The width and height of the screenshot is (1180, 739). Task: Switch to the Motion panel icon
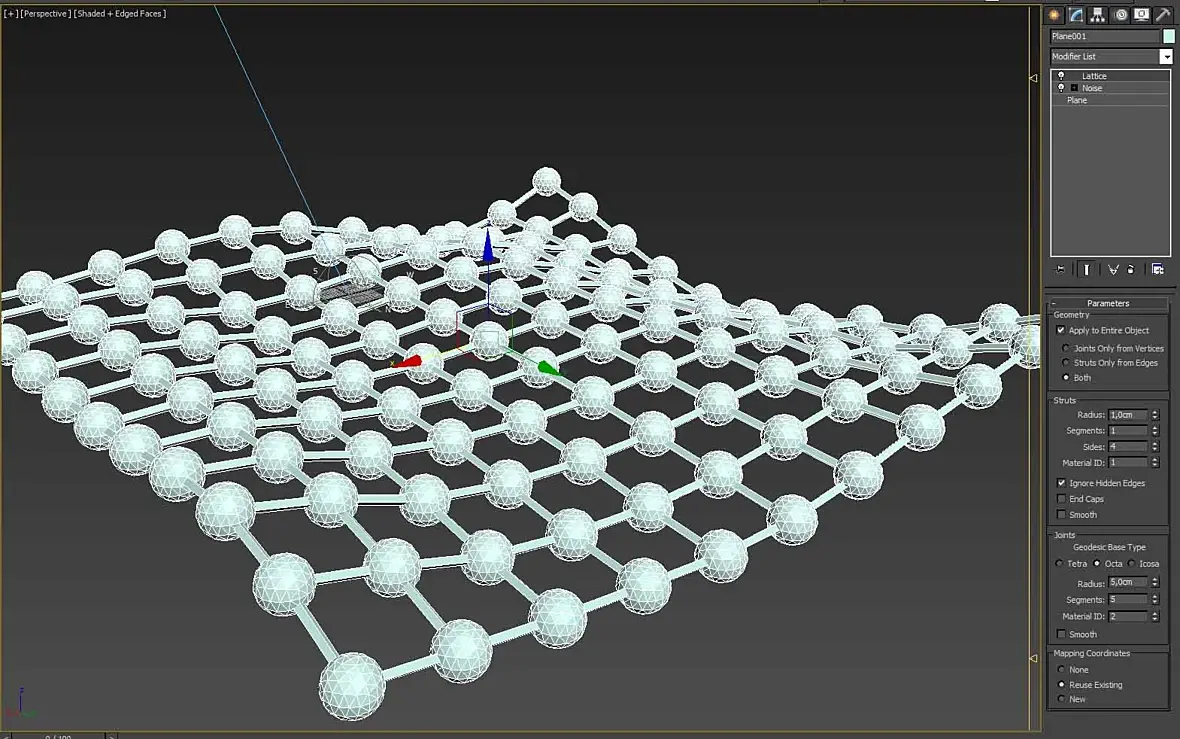click(1121, 14)
